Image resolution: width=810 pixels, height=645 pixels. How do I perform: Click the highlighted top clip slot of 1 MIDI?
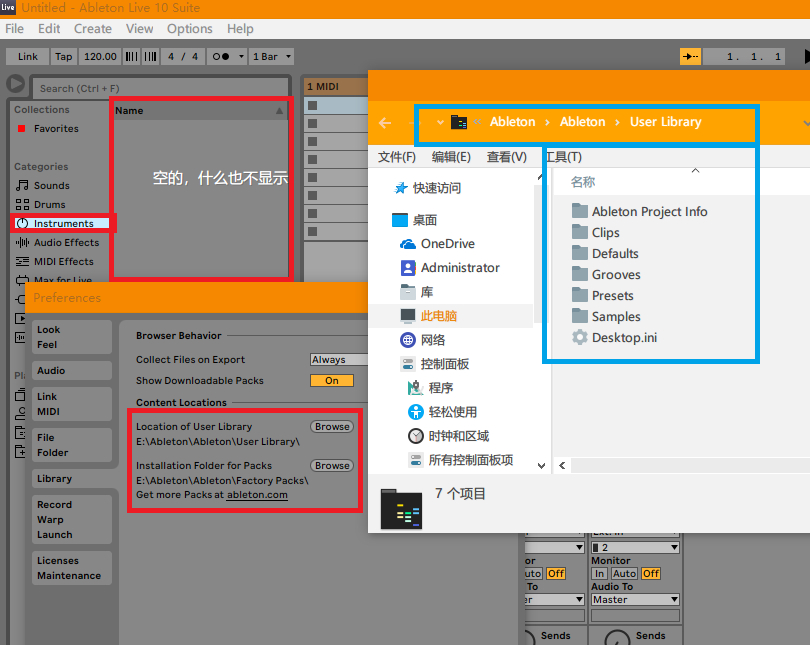coord(336,105)
